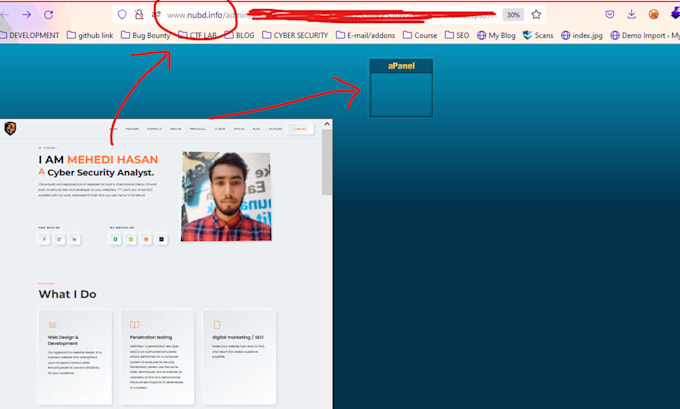The width and height of the screenshot is (680, 409).
Task: Click the scroll-up arrow of embedded frame
Action: point(327,124)
